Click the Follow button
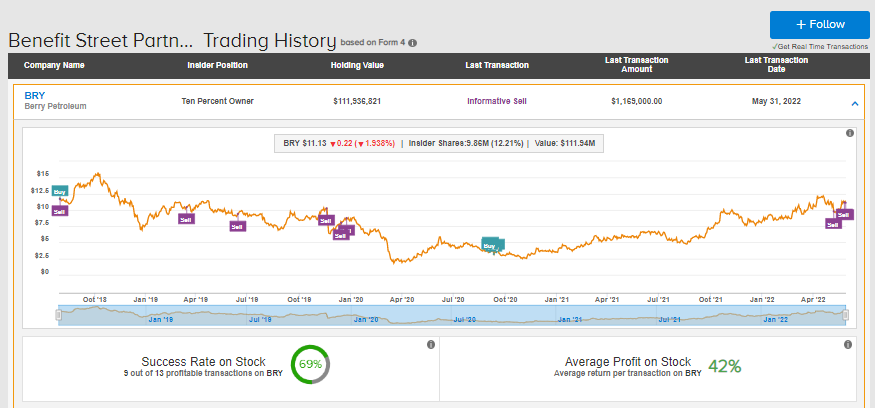 pyautogui.click(x=819, y=25)
